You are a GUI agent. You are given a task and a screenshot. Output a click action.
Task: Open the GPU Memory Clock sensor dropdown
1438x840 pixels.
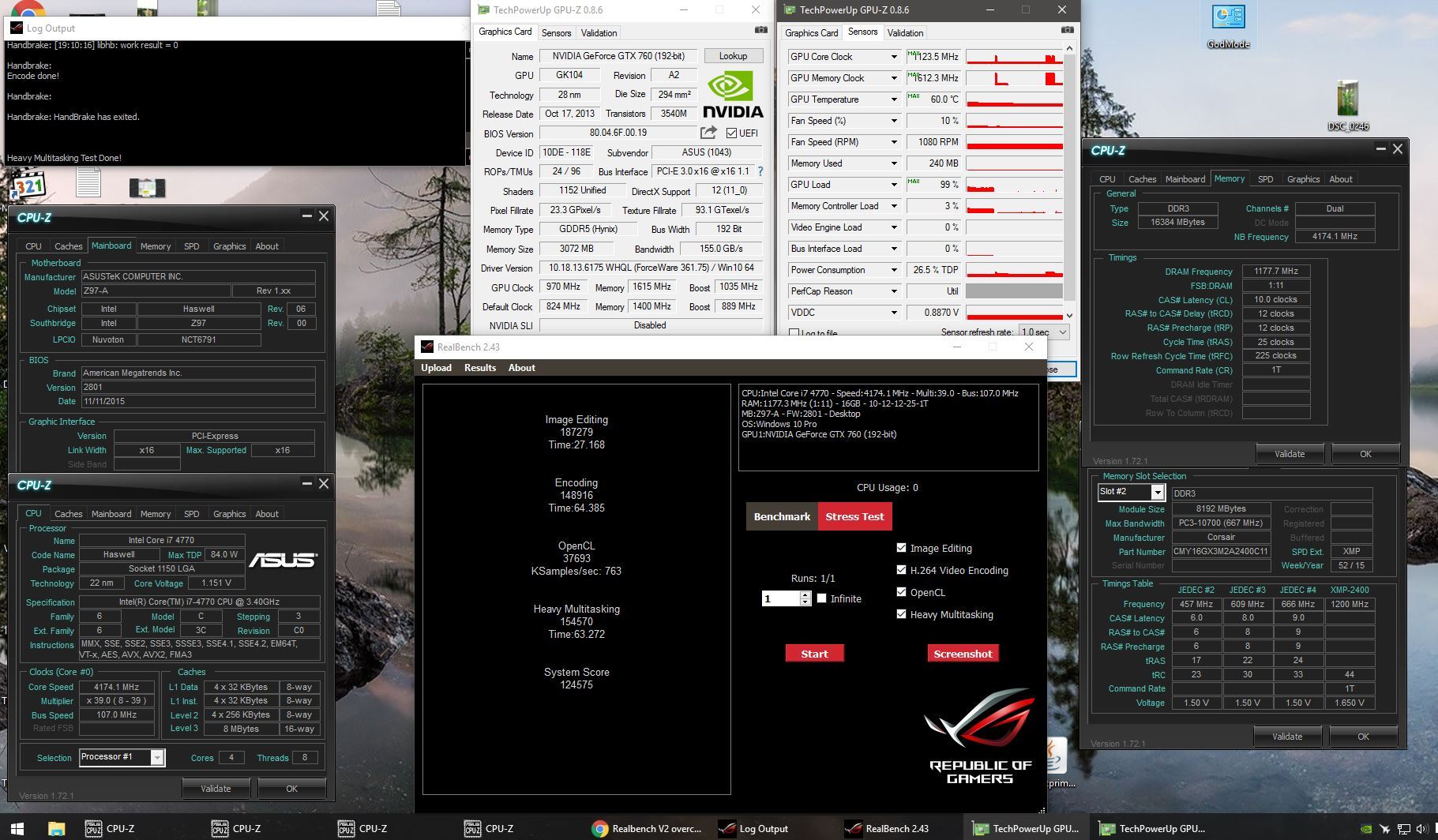click(x=894, y=78)
